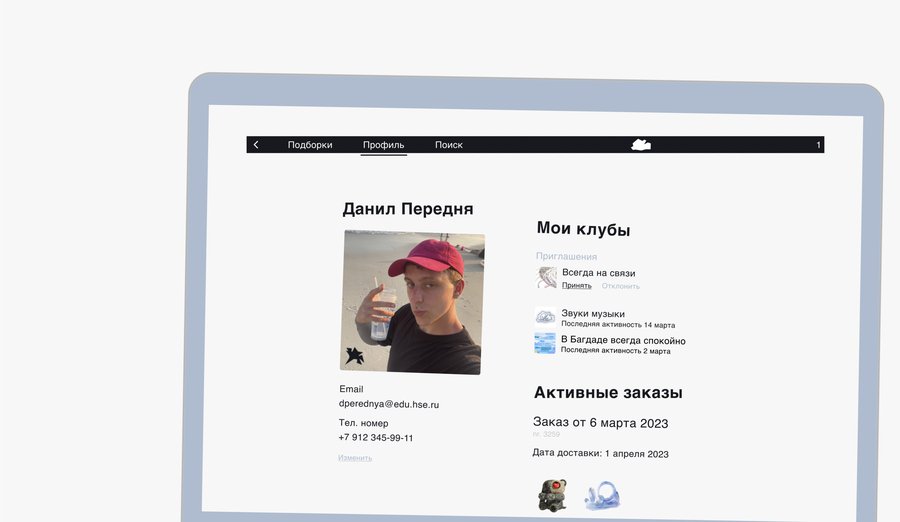The height and width of the screenshot is (522, 900).
Task: Click the Изменить link
Action: click(355, 458)
